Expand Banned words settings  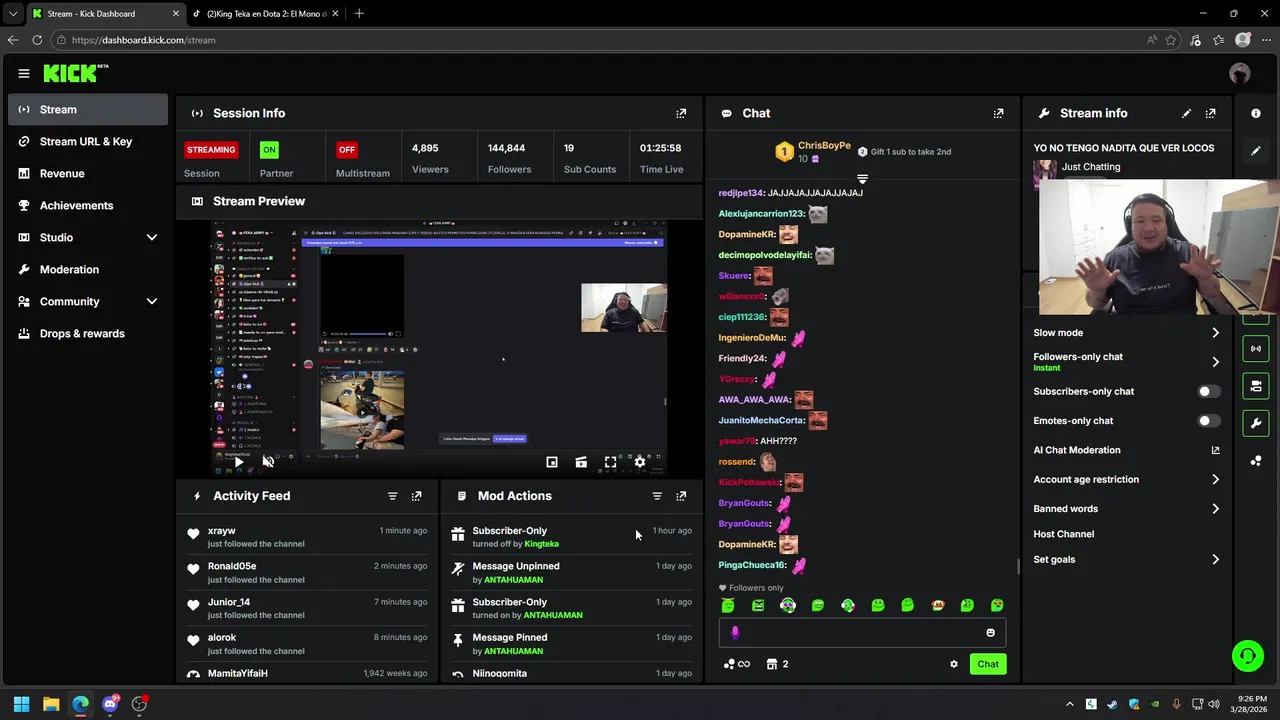tap(1215, 509)
